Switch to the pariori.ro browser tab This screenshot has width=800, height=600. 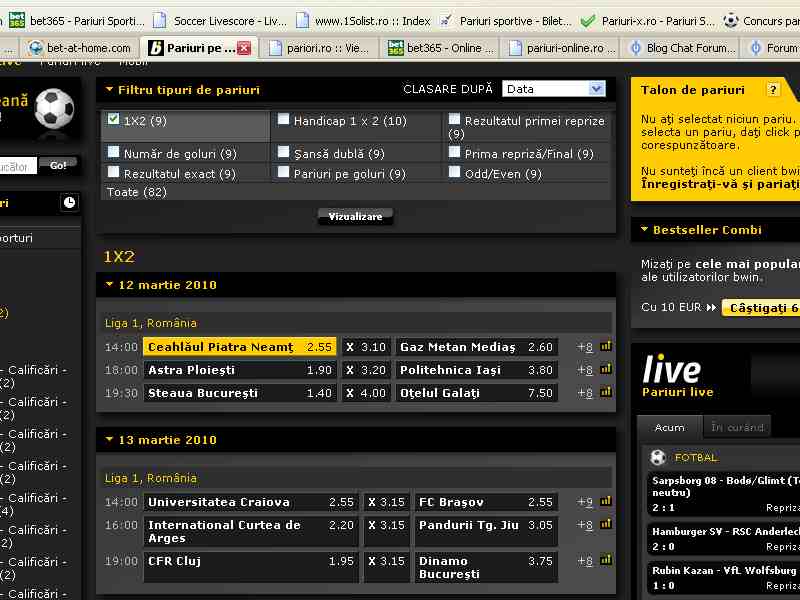click(x=319, y=48)
